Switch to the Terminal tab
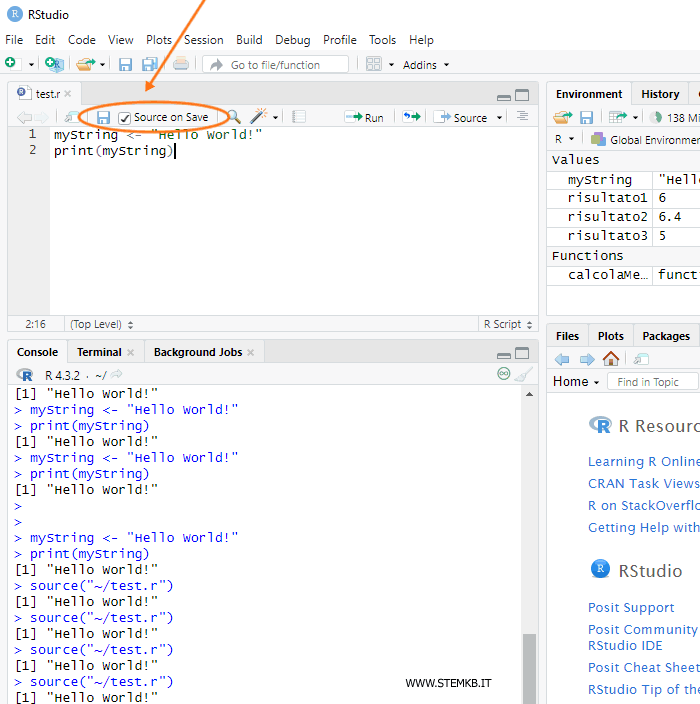The height and width of the screenshot is (704, 700). [x=99, y=352]
